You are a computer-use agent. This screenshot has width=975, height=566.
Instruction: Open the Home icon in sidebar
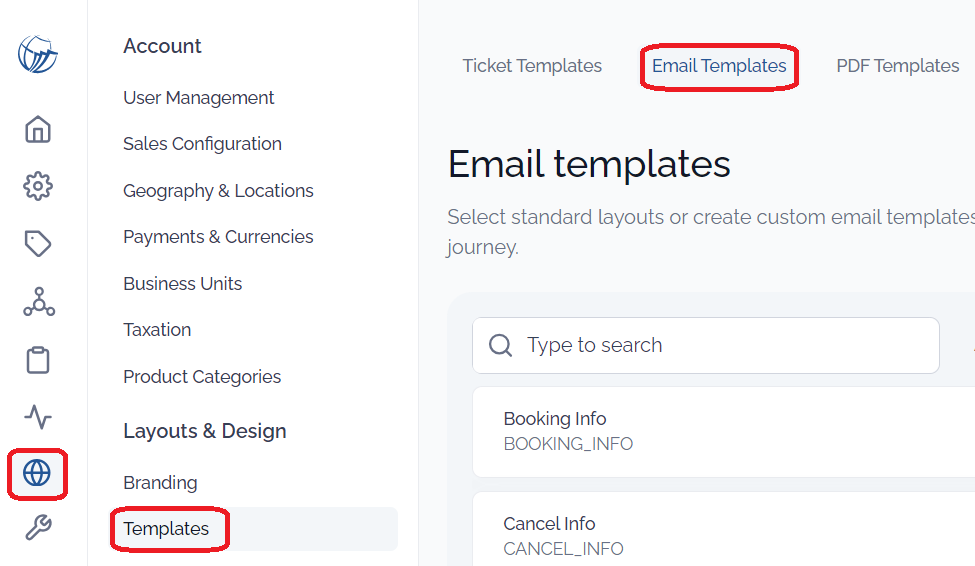(x=38, y=129)
